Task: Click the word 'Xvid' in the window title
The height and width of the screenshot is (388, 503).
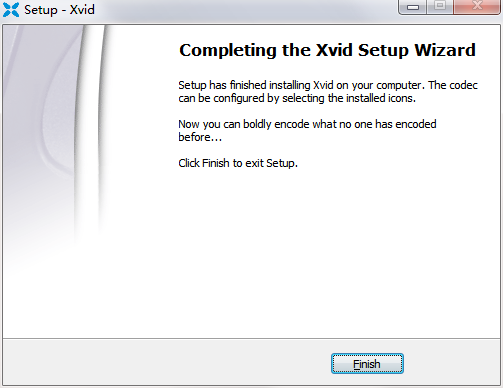Action: (82, 10)
